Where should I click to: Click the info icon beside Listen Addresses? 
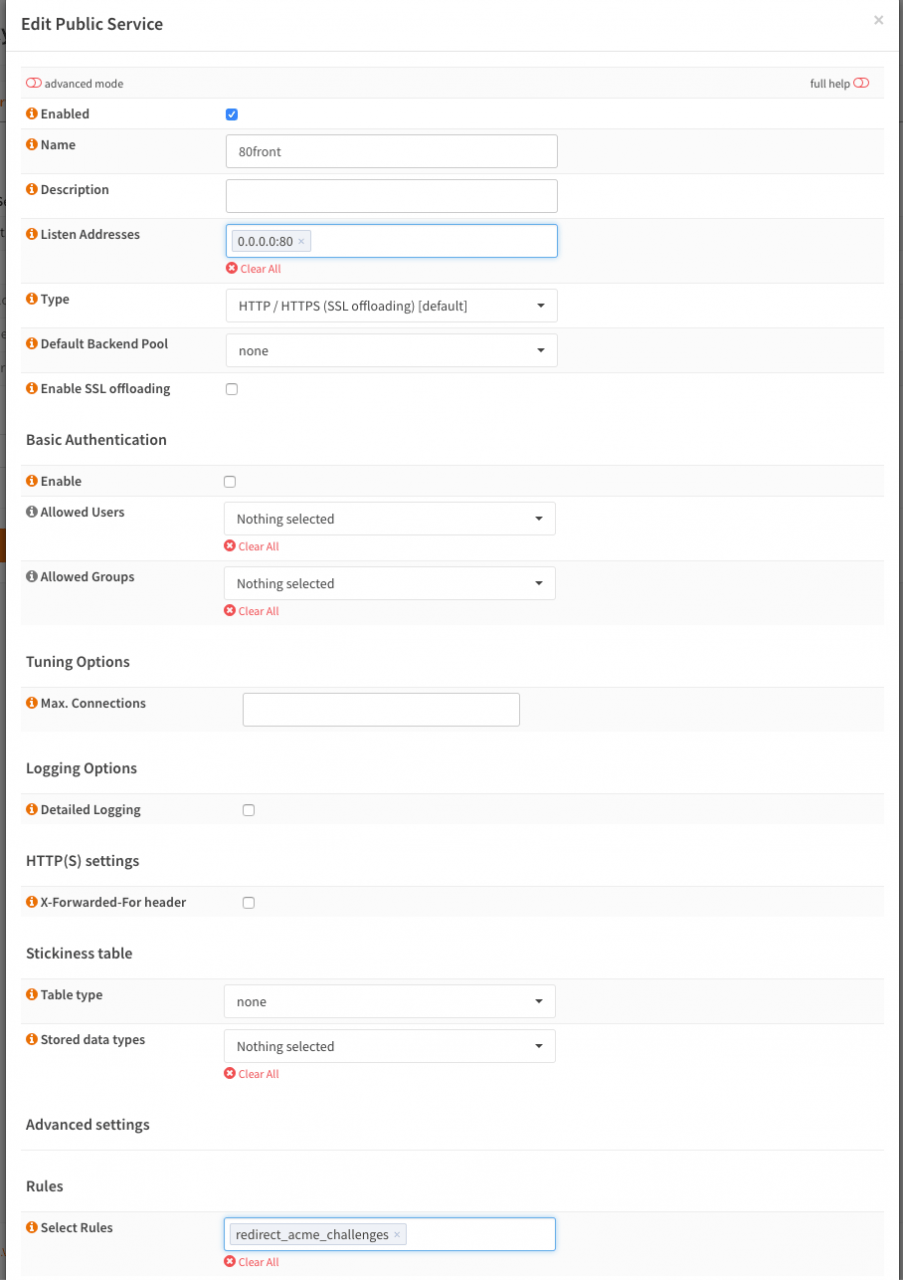point(32,235)
